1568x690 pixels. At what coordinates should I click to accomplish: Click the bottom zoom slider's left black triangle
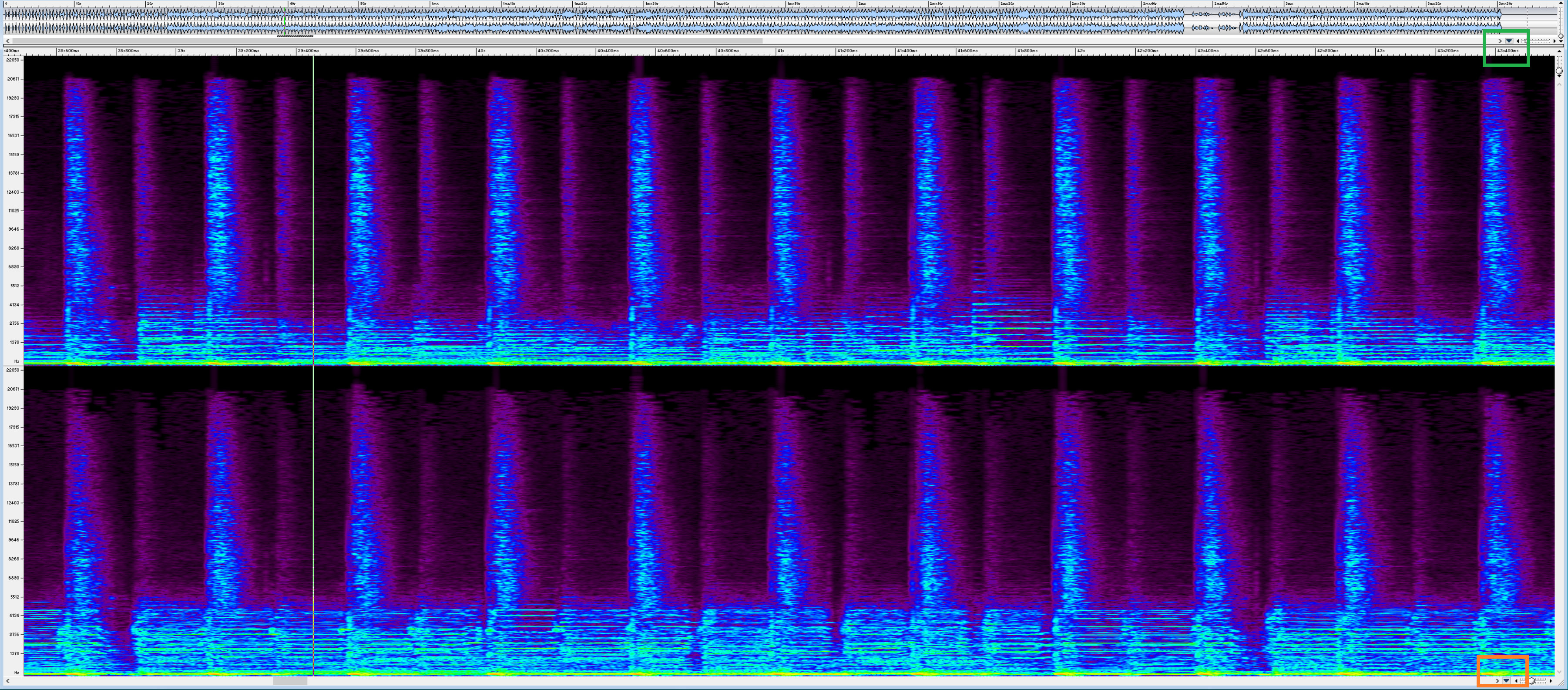[1516, 681]
